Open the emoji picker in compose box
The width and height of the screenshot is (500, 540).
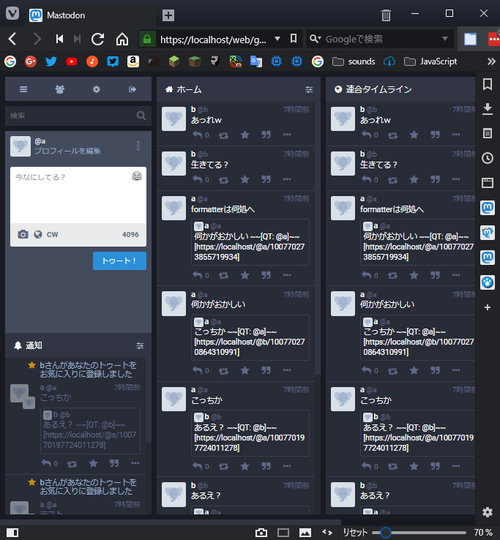tap(137, 176)
